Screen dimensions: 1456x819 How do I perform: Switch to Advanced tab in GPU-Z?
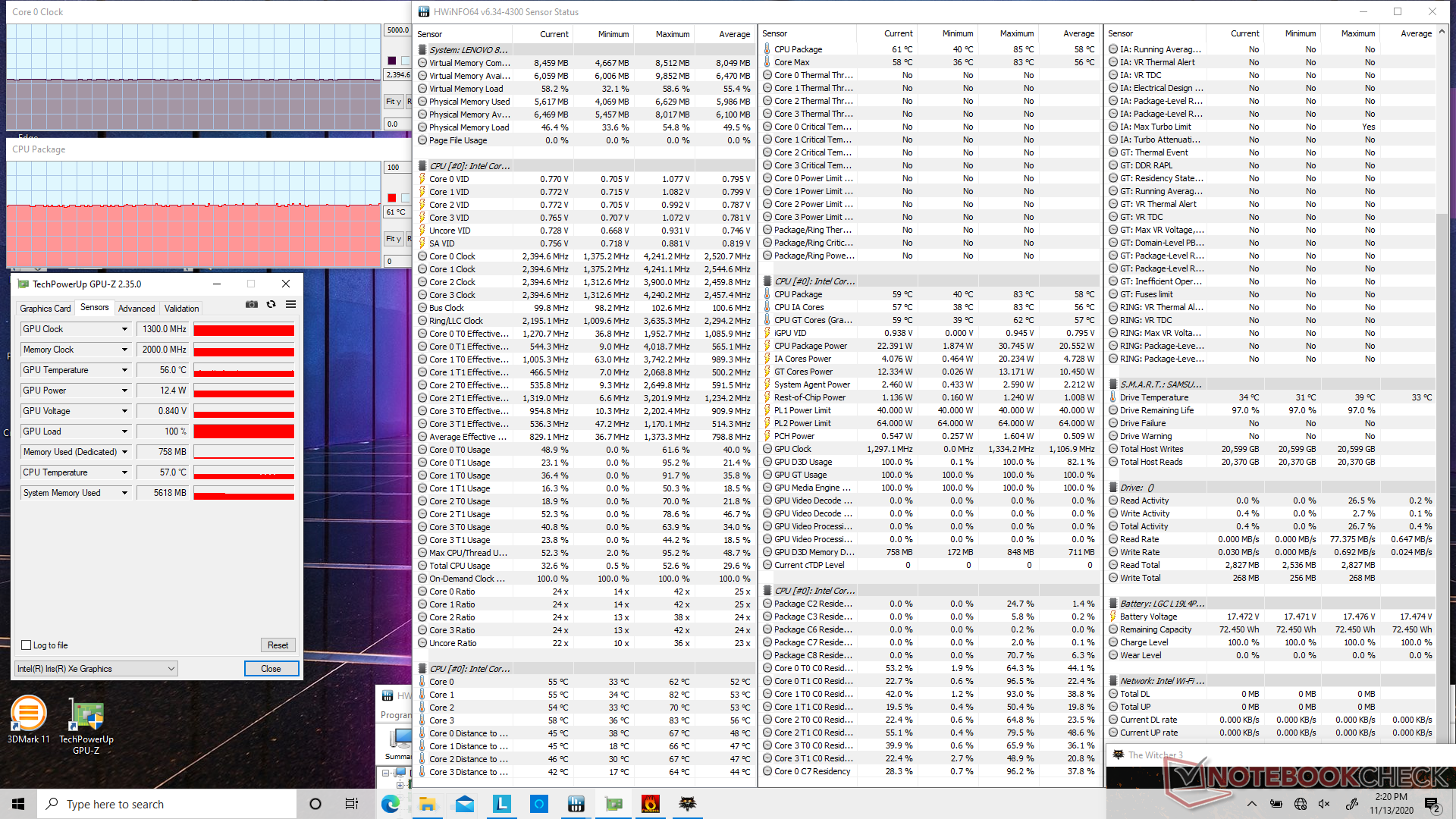[136, 309]
